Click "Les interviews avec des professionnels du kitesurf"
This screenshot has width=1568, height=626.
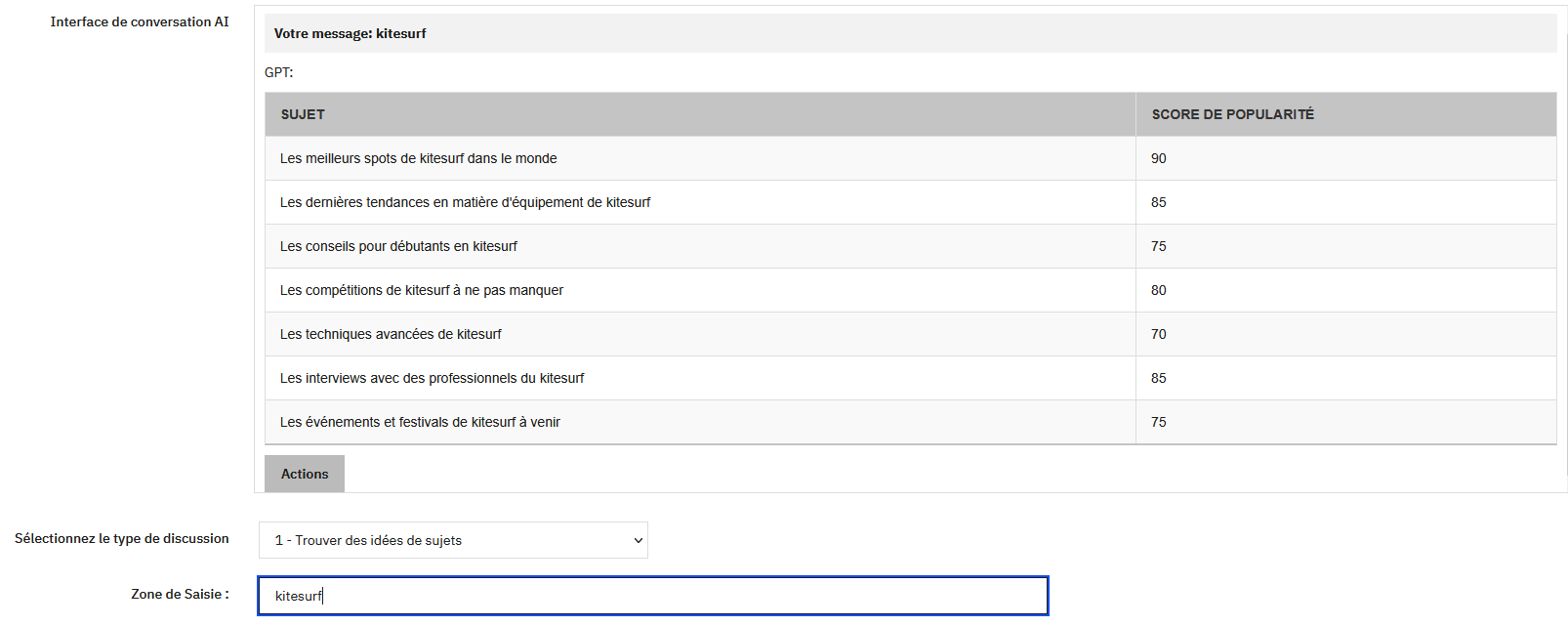point(433,378)
